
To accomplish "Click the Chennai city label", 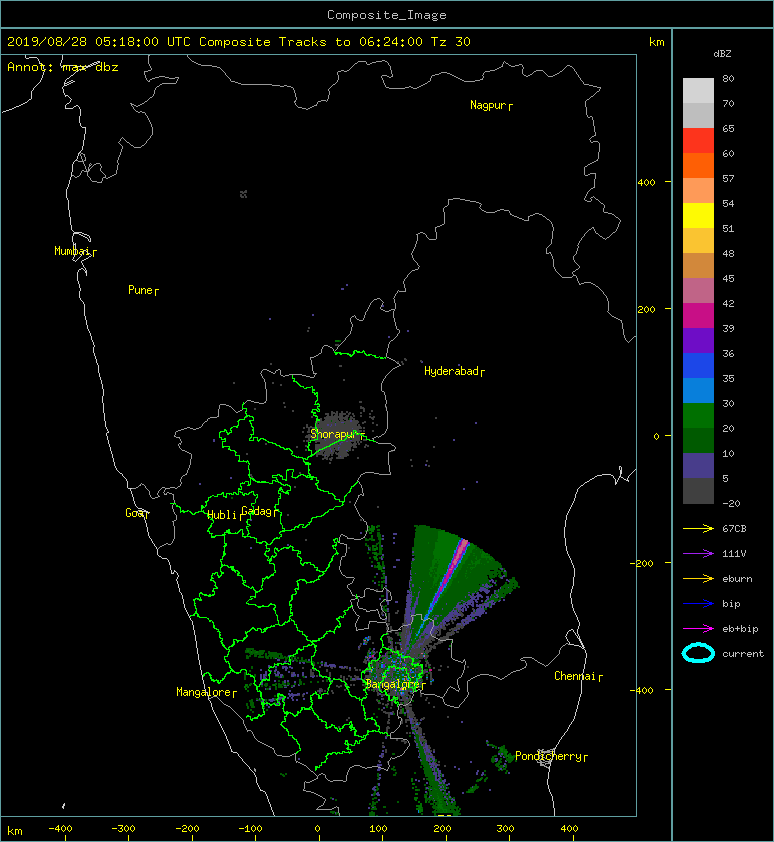I will pos(578,676).
